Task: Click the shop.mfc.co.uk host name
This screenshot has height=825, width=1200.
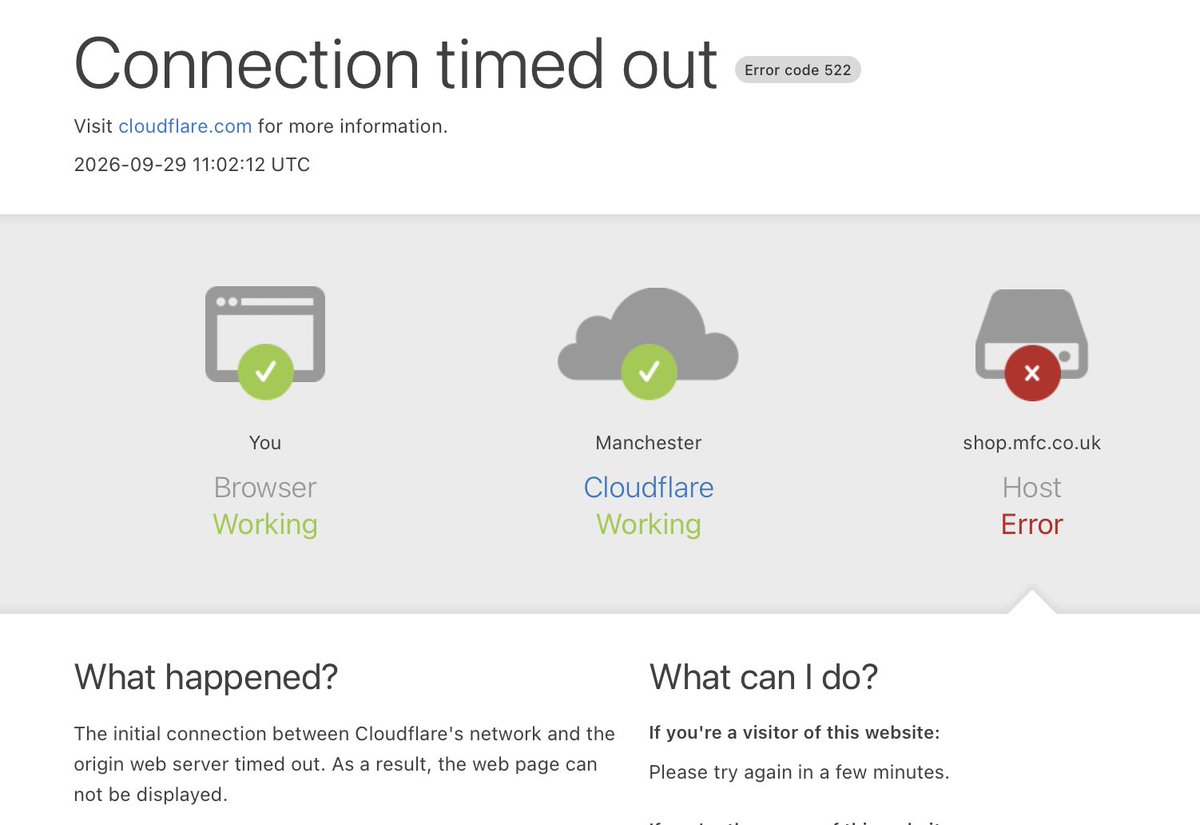Action: (x=1032, y=442)
